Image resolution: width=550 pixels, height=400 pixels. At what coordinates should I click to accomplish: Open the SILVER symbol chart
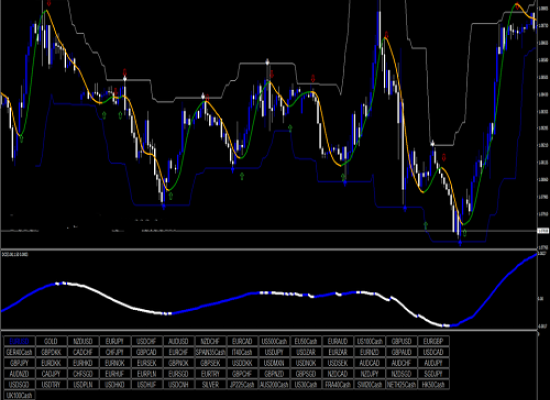pos(210,385)
